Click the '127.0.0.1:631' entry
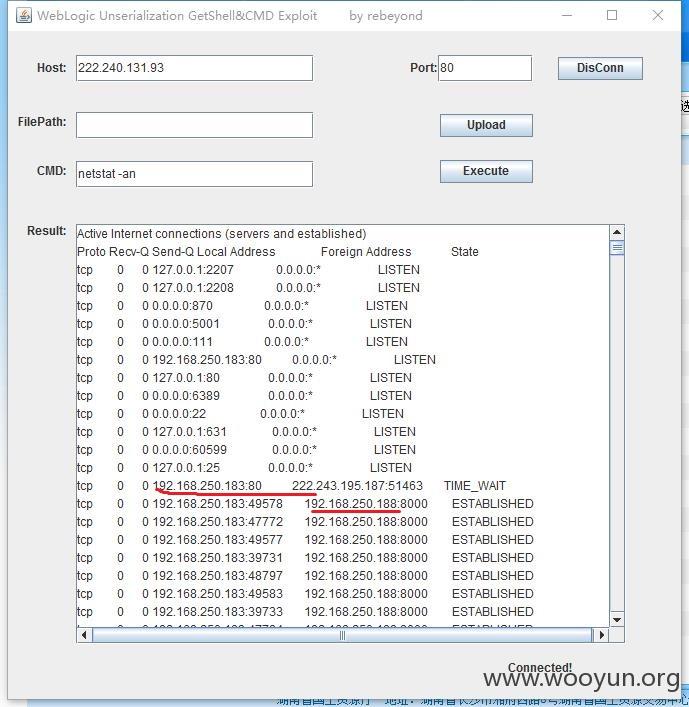The width and height of the screenshot is (689, 707). 189,432
